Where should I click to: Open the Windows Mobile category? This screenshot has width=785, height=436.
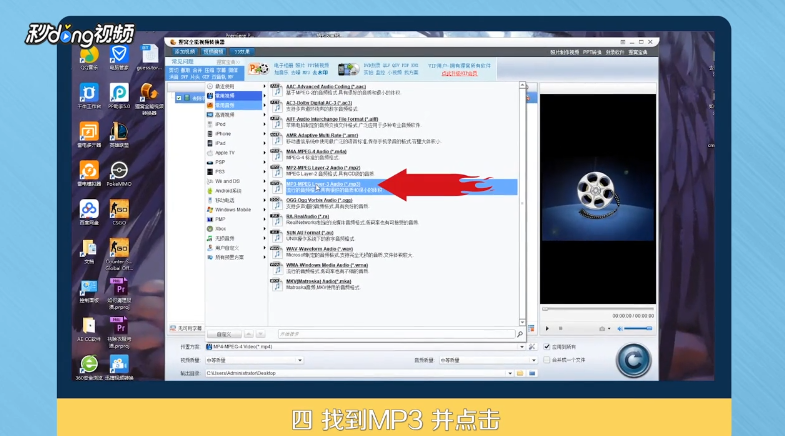235,210
